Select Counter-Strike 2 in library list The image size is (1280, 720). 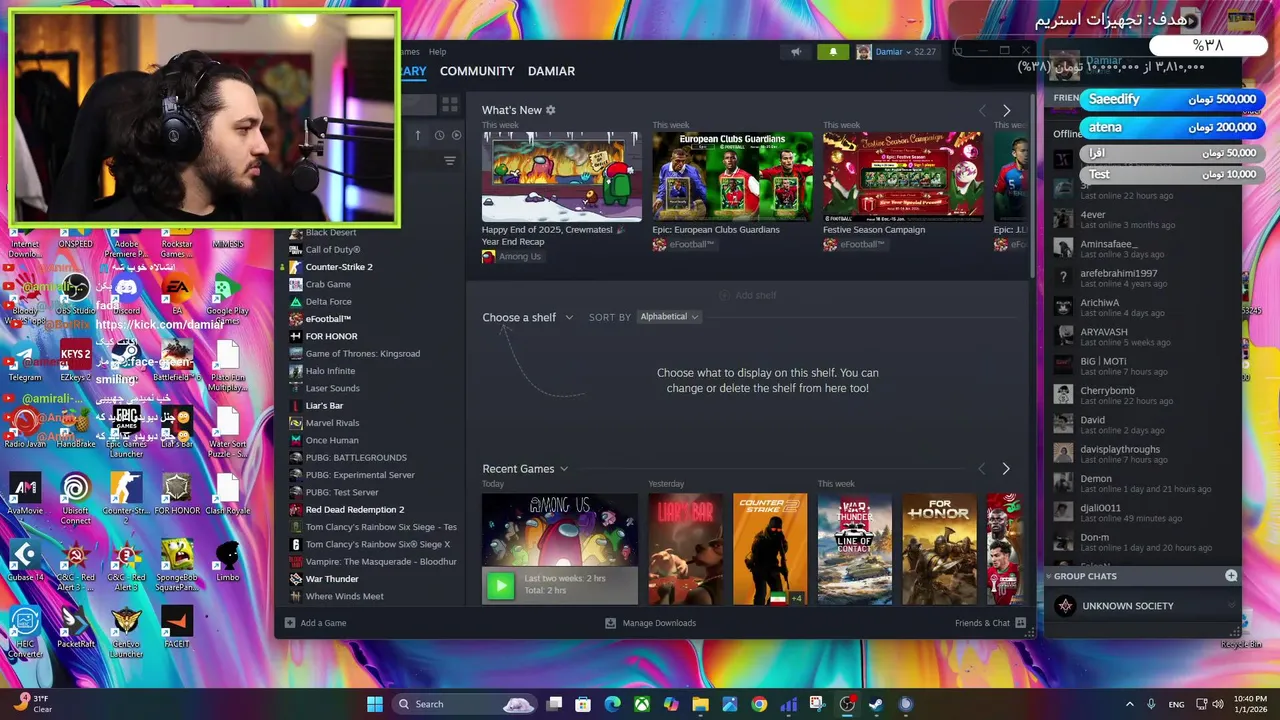339,267
